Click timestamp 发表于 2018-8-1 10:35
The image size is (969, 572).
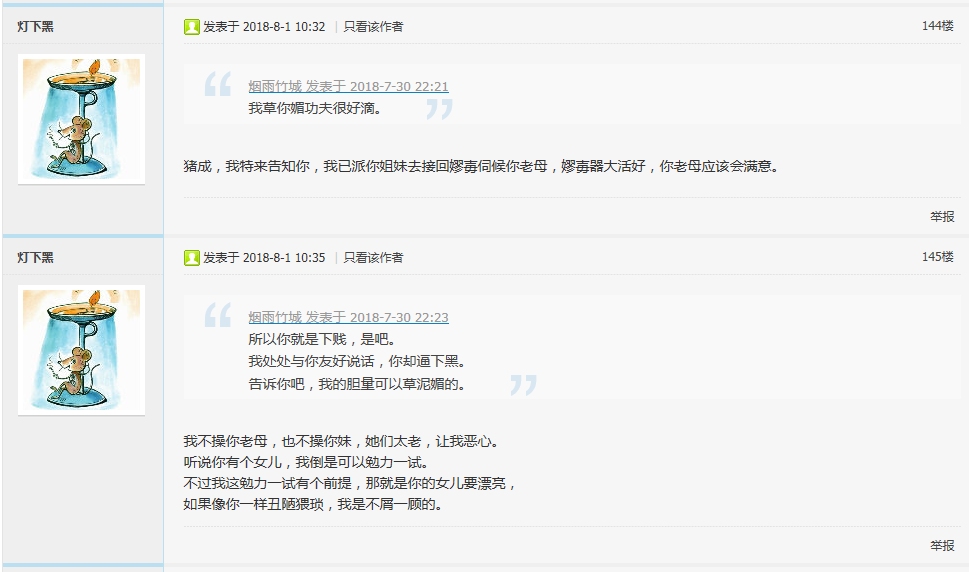coord(264,258)
